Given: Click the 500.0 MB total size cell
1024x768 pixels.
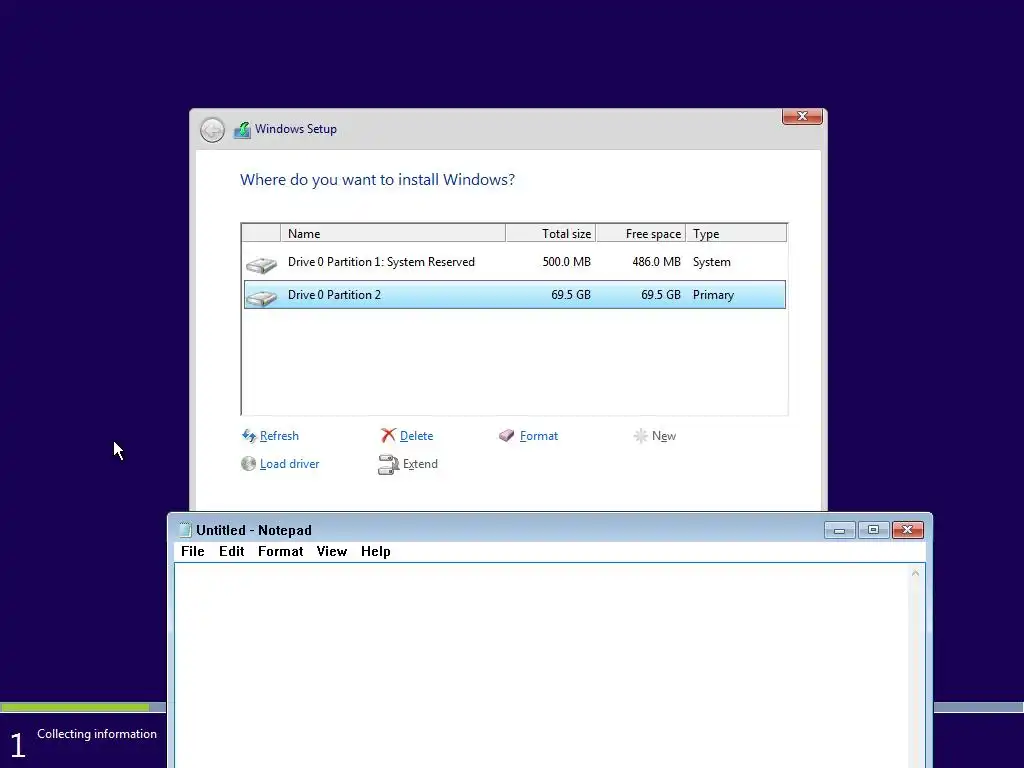Looking at the screenshot, I should coord(566,262).
